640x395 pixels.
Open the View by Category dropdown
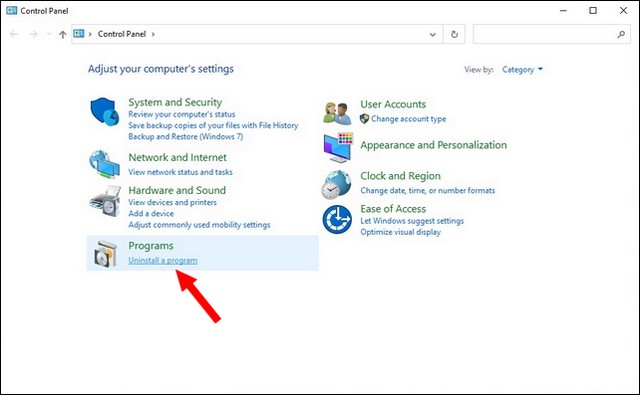(522, 69)
